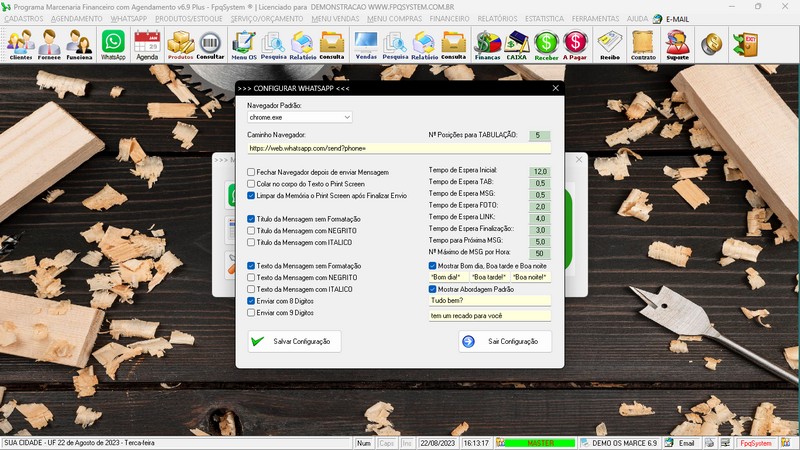Open the Funciona employees icon
This screenshot has height=450, width=800.
tap(79, 45)
